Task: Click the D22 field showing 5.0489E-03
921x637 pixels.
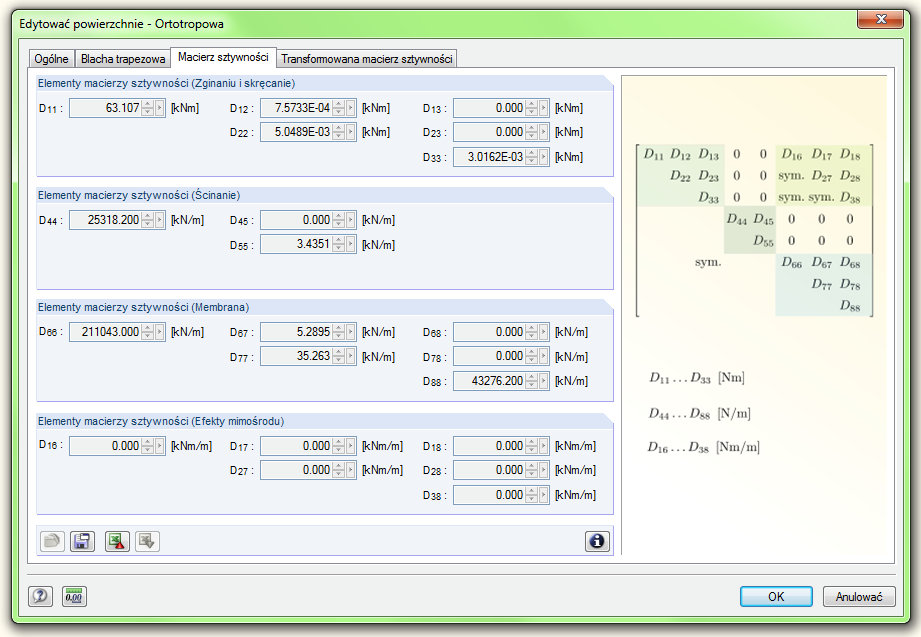Action: [x=297, y=132]
